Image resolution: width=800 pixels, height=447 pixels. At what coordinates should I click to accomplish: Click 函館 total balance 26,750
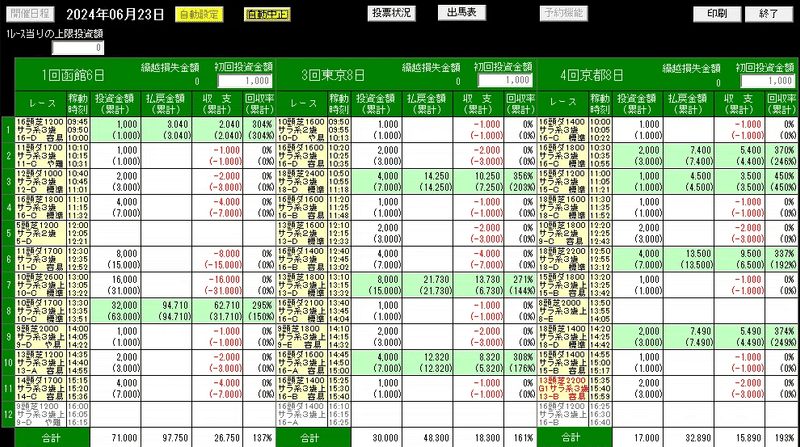[217, 438]
